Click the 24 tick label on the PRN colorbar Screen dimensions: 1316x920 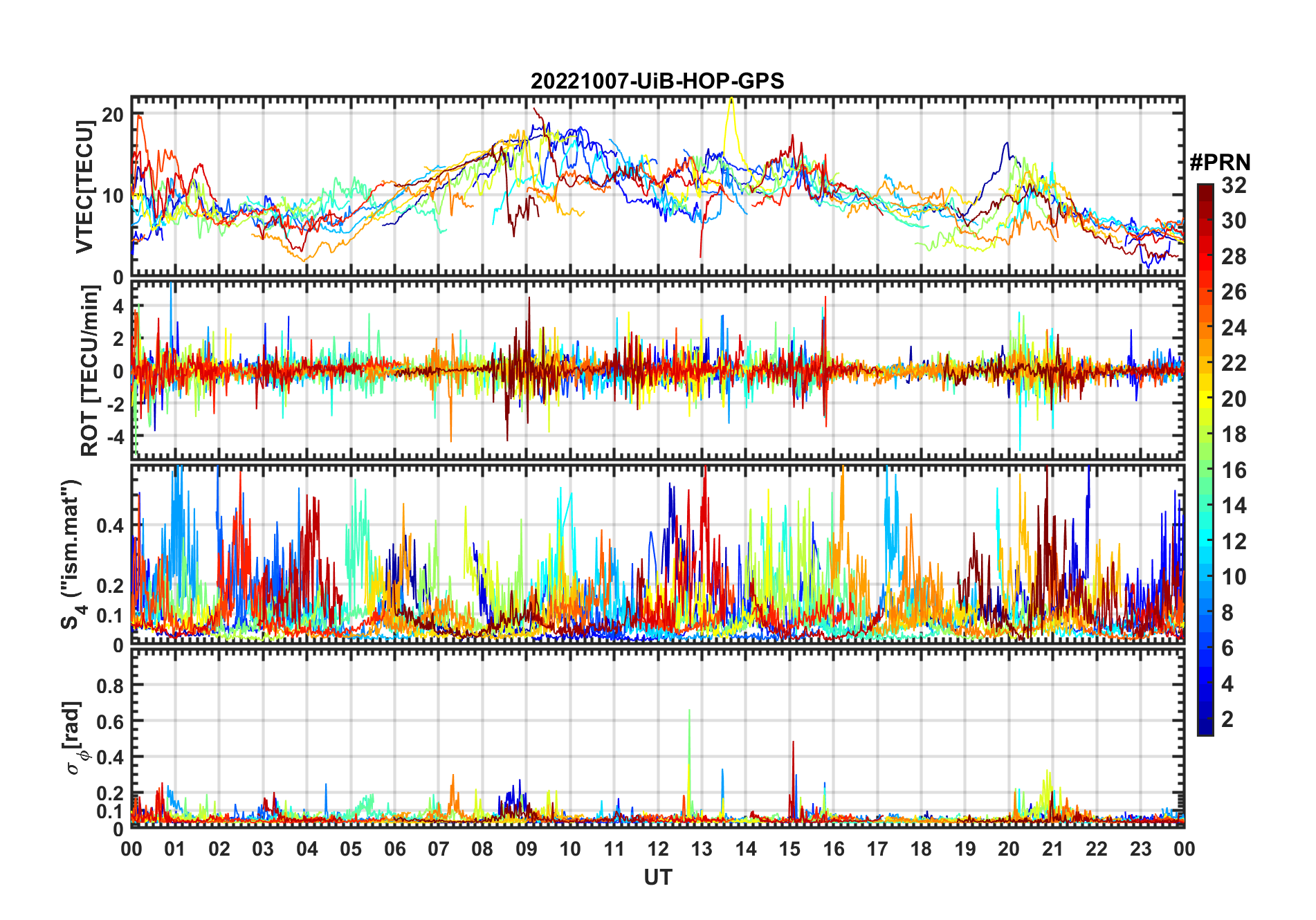[x=1234, y=328]
